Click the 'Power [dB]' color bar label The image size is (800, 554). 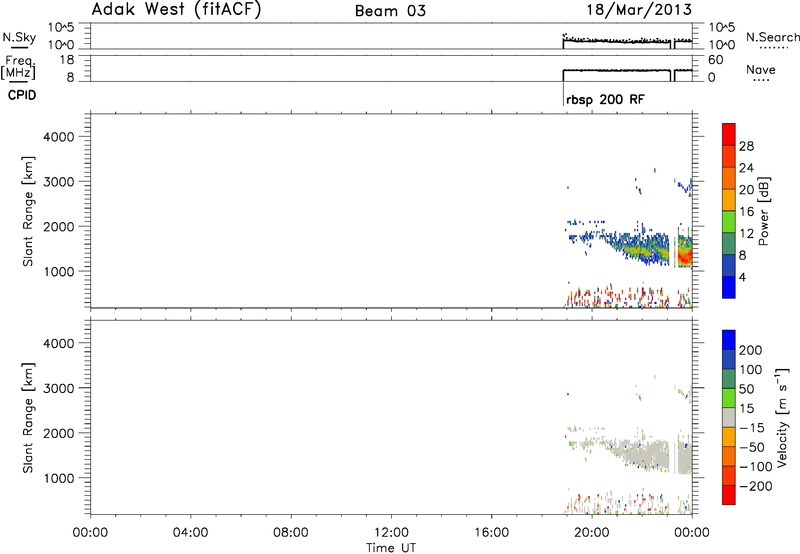point(763,211)
